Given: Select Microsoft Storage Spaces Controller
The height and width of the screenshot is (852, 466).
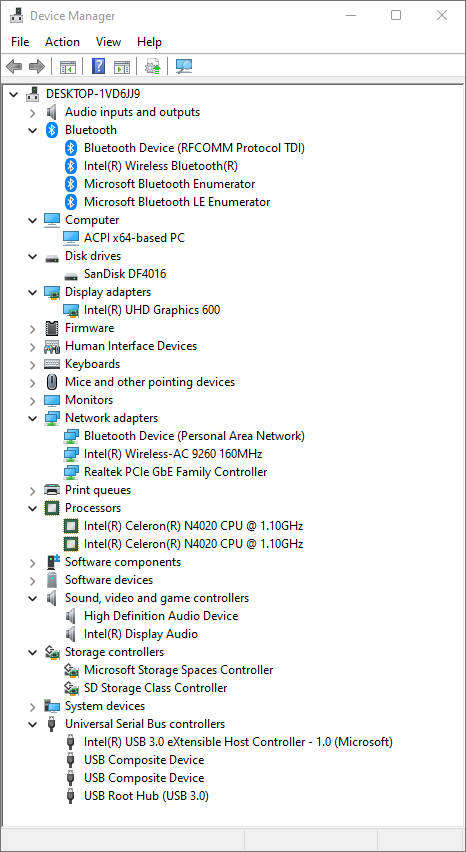Looking at the screenshot, I should [179, 670].
